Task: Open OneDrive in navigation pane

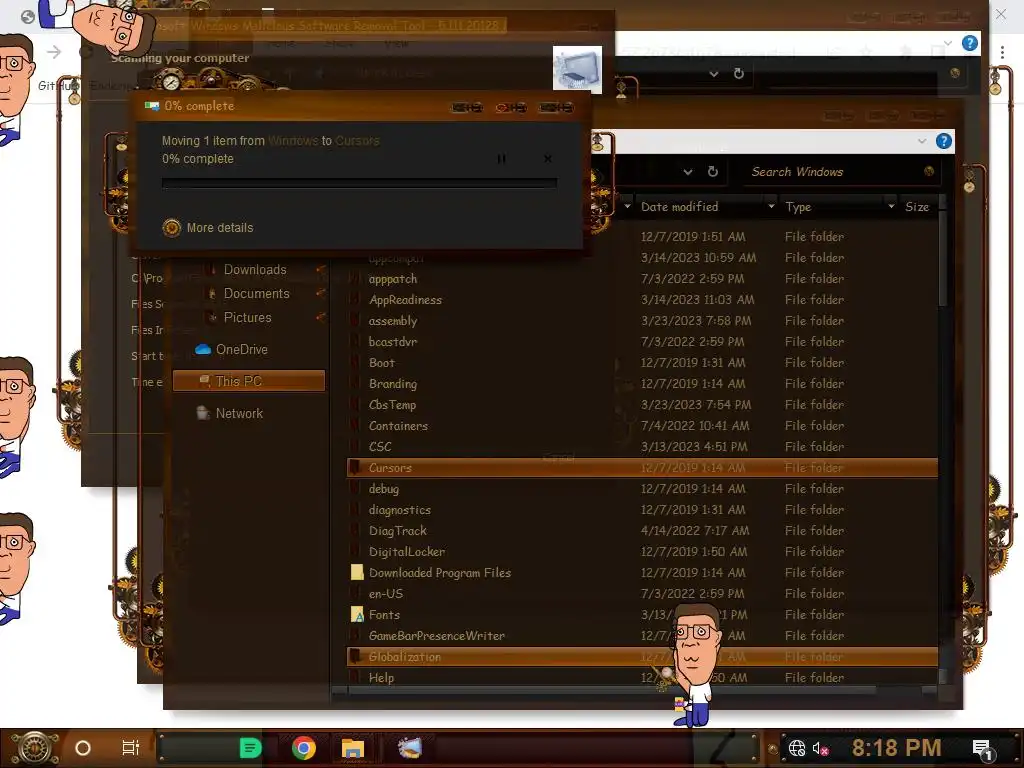Action: coord(232,349)
